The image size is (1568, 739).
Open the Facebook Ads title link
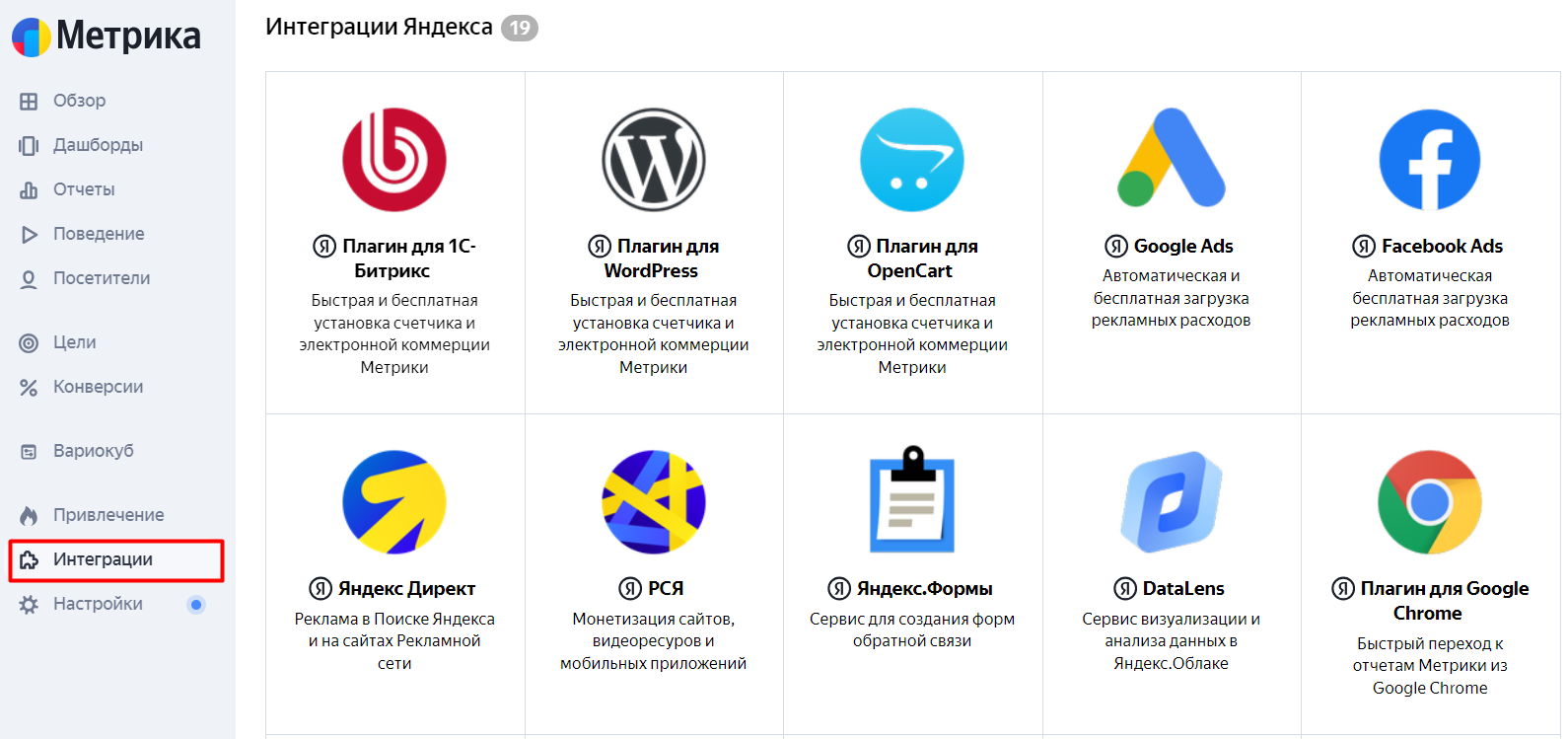(1442, 246)
